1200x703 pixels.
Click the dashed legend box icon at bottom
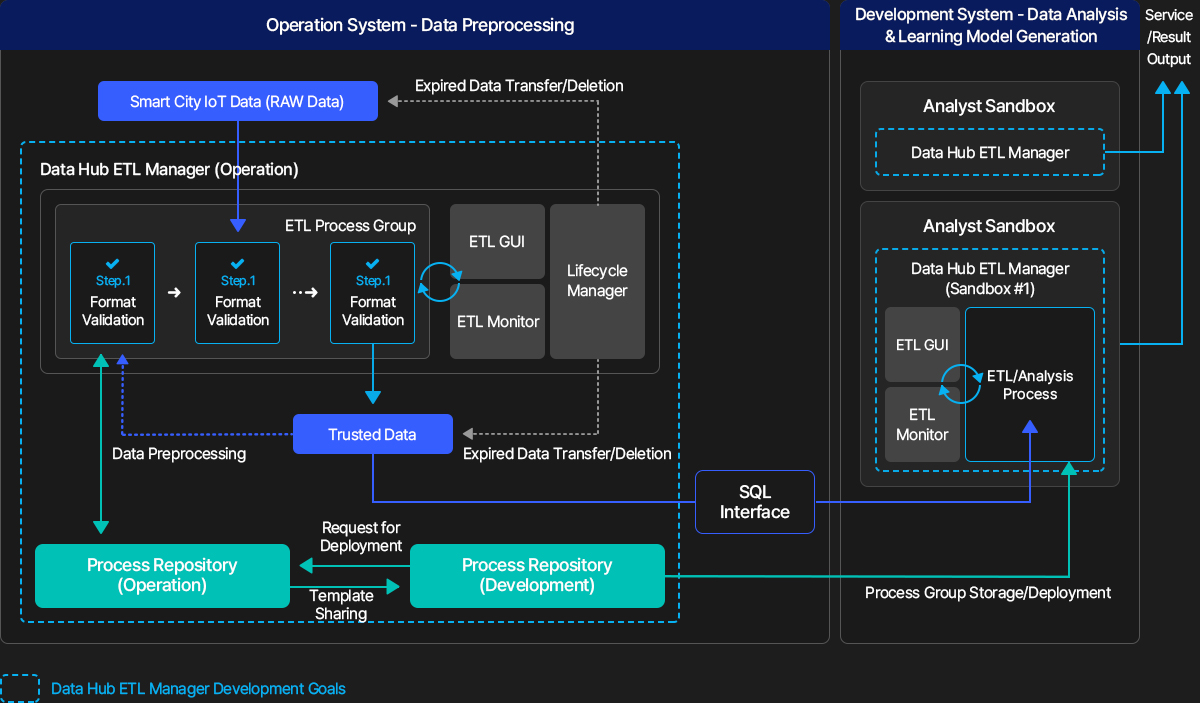pos(20,688)
